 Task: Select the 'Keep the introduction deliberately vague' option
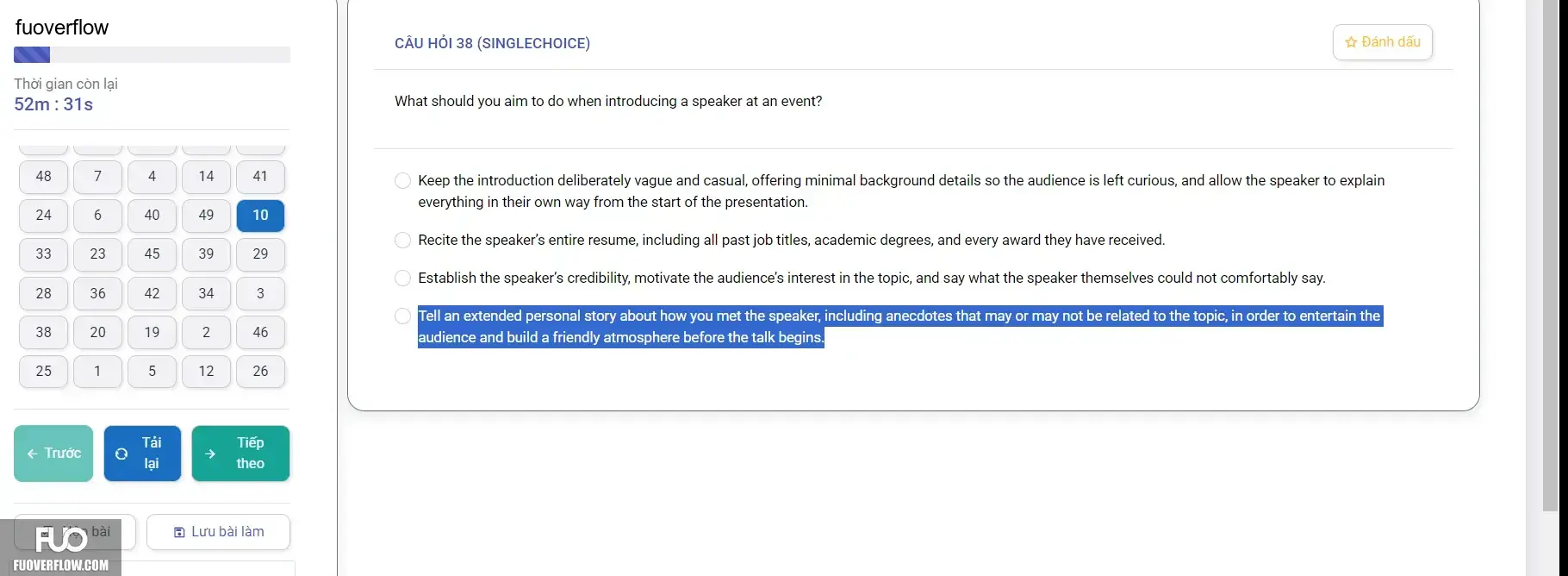(402, 180)
